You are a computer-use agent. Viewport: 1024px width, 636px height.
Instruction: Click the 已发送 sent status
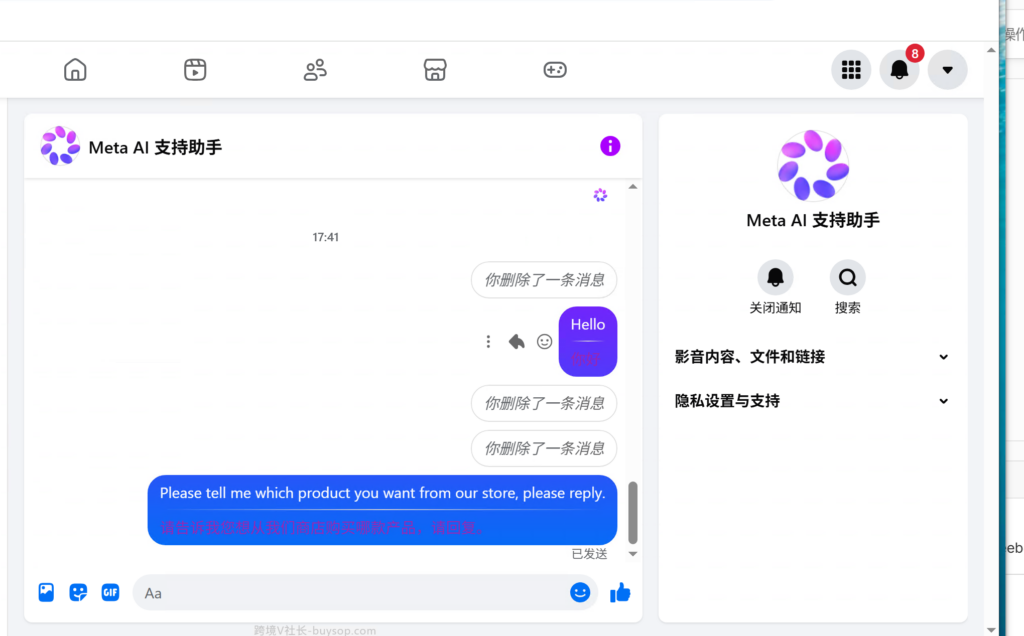click(590, 554)
